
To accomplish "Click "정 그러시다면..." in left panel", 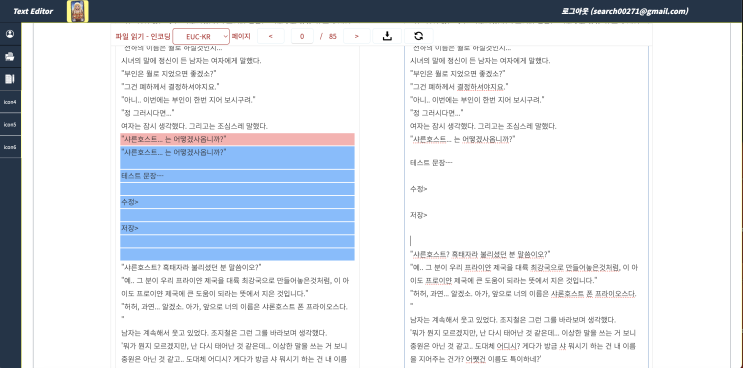I will point(148,113).
